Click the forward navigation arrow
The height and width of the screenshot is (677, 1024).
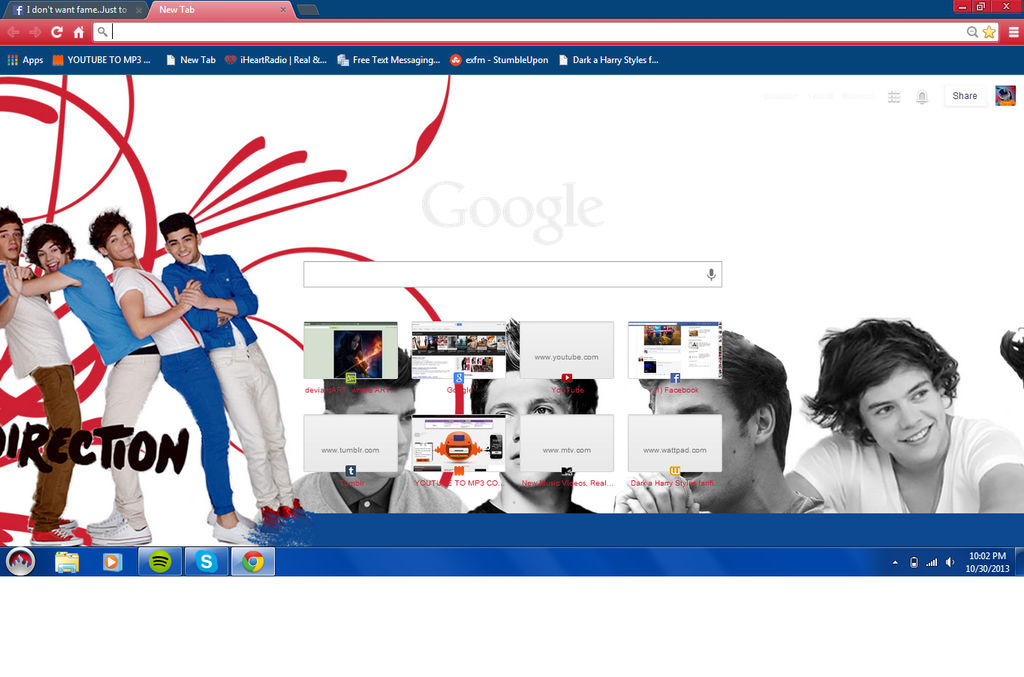pyautogui.click(x=35, y=31)
